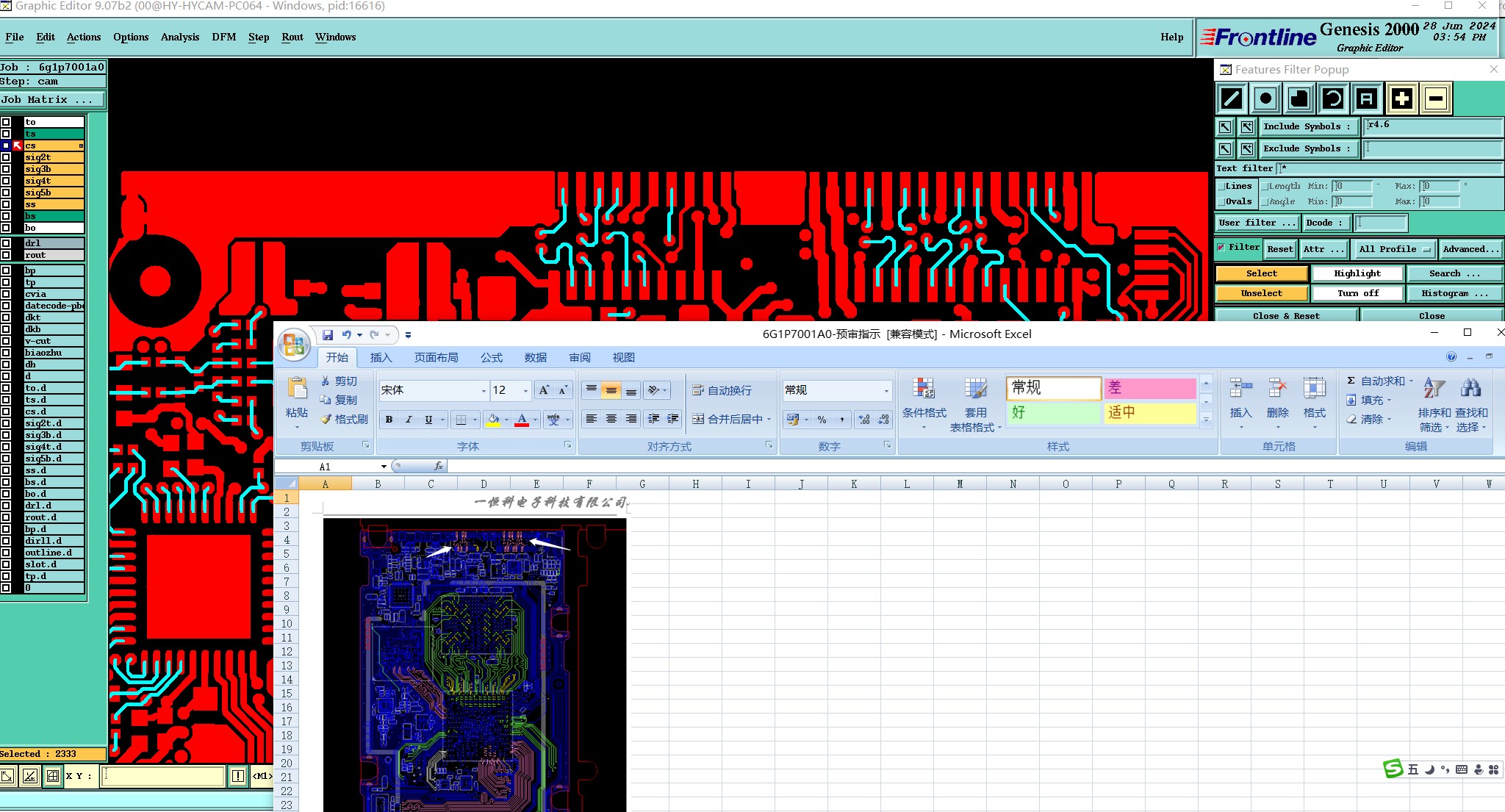
Task: Click the Include Symbols input field
Action: [x=1433, y=126]
